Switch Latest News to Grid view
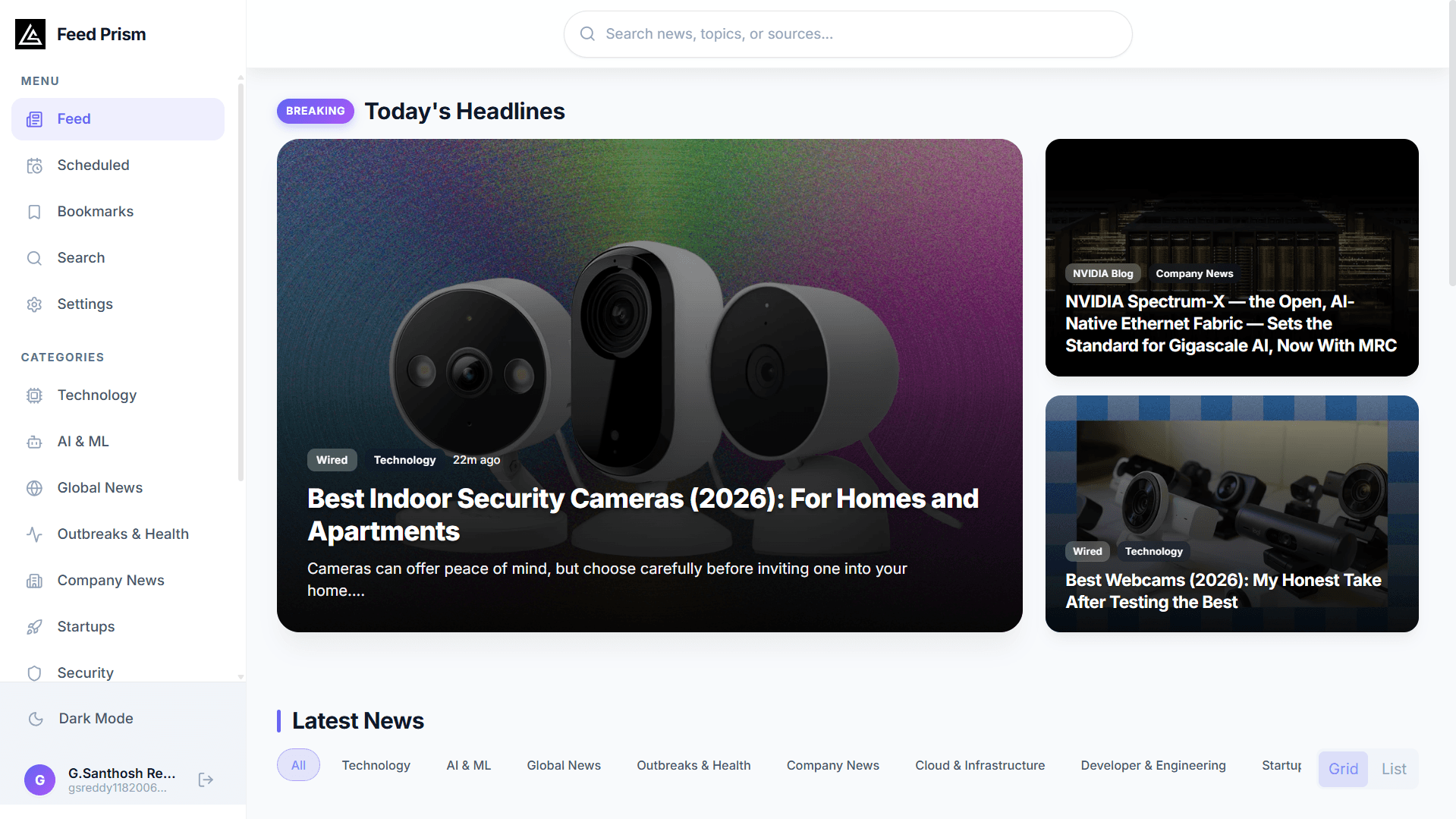 [x=1343, y=769]
